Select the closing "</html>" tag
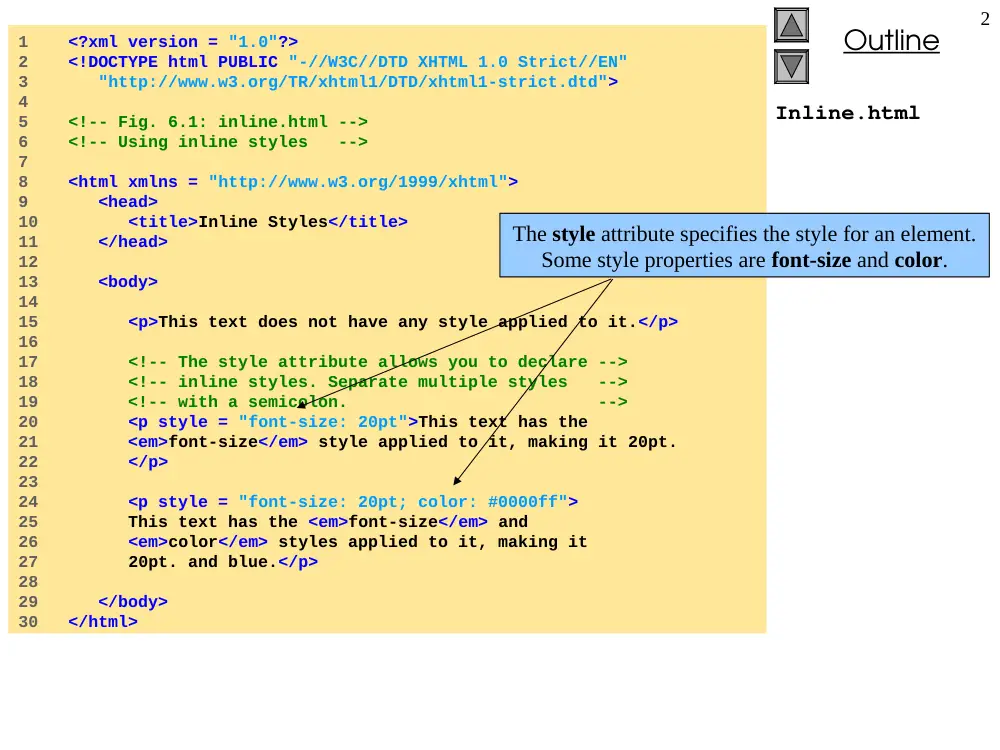This screenshot has height=750, width=1000. pyautogui.click(x=103, y=622)
